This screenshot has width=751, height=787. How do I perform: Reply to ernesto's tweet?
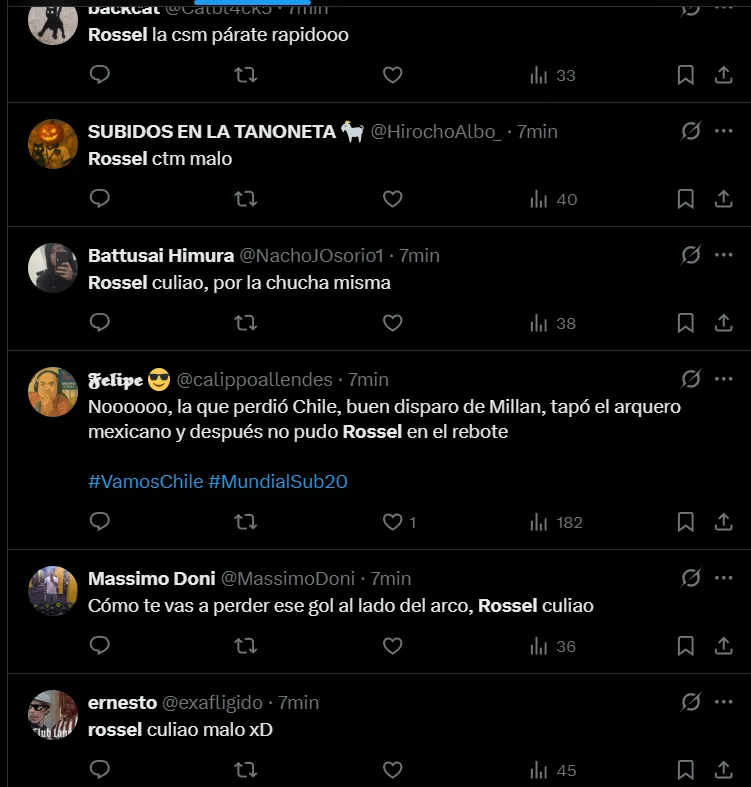(x=99, y=769)
